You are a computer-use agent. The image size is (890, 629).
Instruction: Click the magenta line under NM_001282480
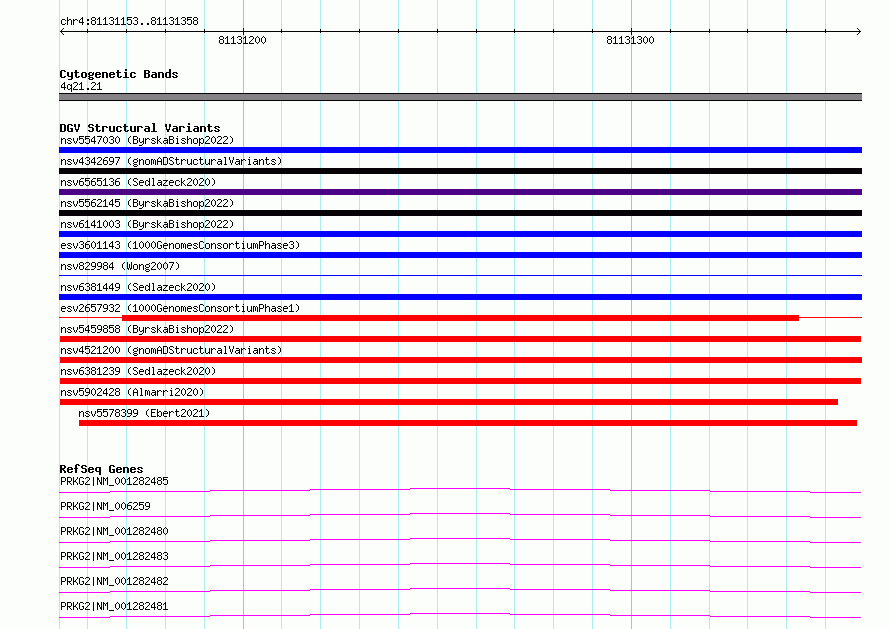click(460, 539)
